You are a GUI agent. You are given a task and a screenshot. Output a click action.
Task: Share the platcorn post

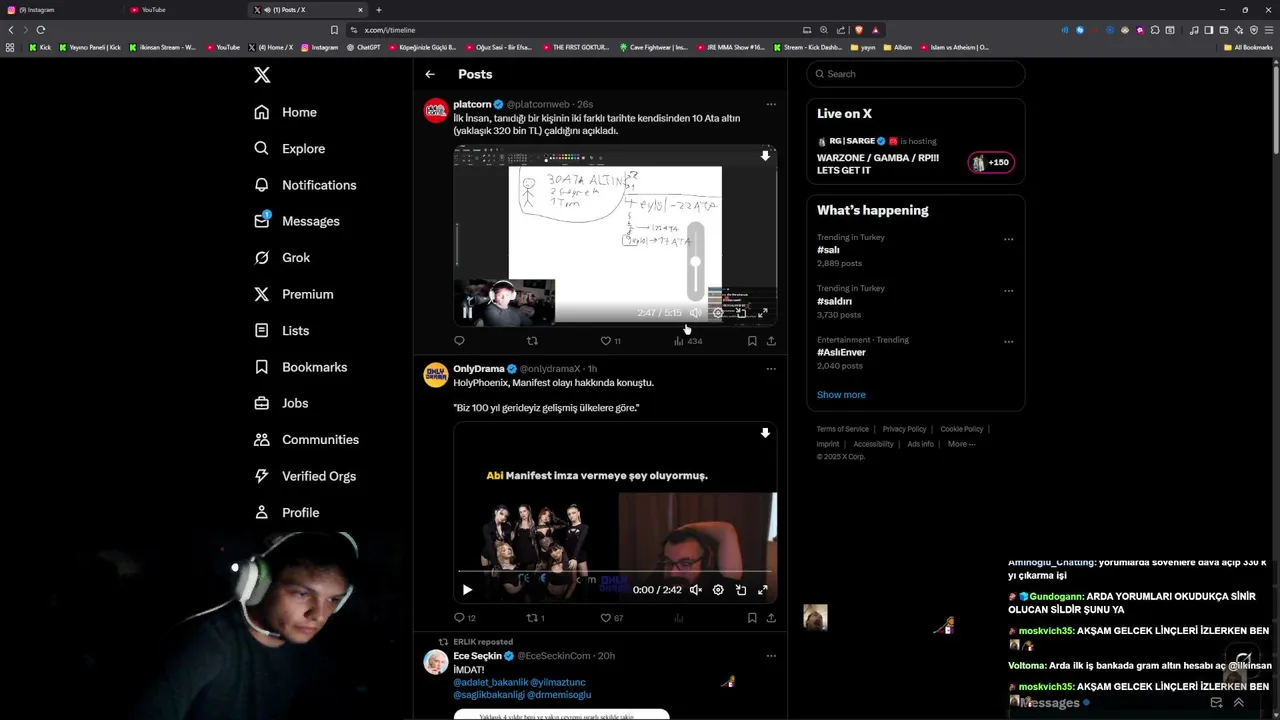coord(771,341)
